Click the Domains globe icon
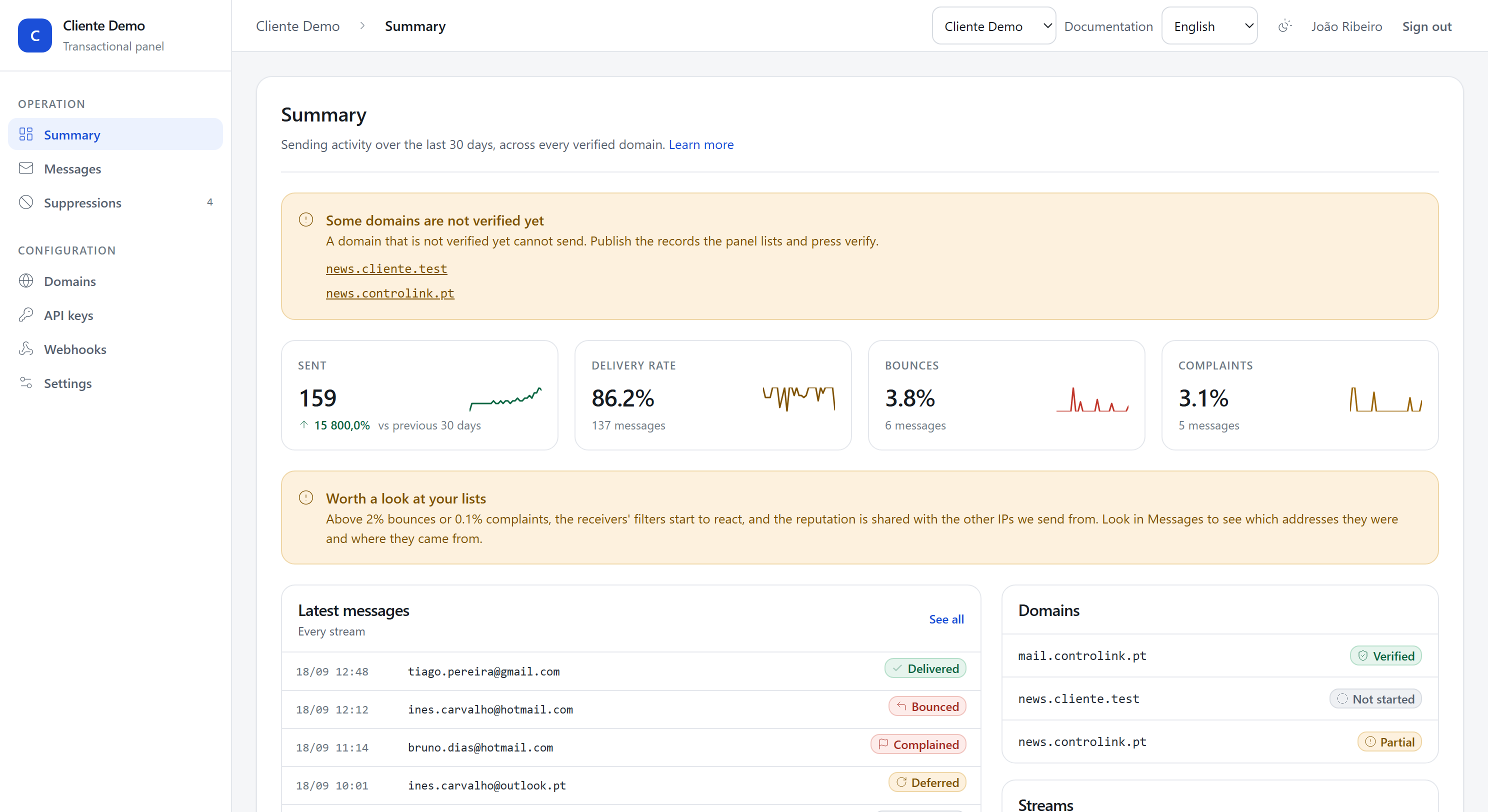The height and width of the screenshot is (812, 1488). pyautogui.click(x=26, y=281)
